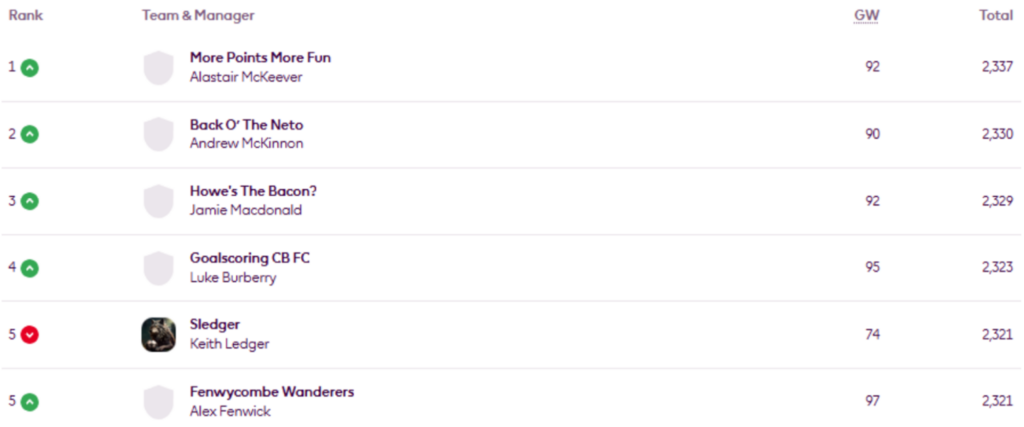Open the Howe's The Bacon? team link
The image size is (1024, 427).
click(254, 191)
